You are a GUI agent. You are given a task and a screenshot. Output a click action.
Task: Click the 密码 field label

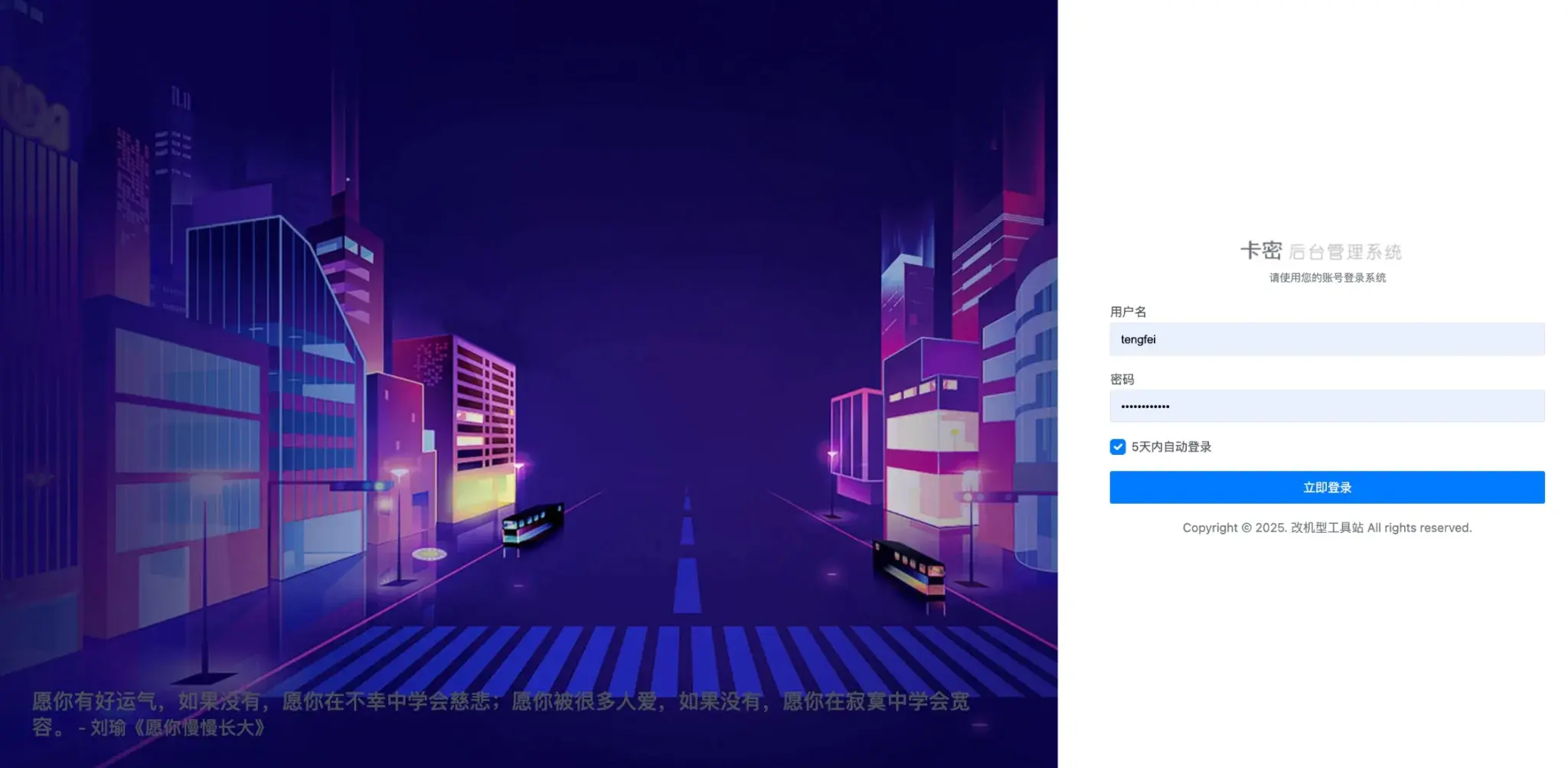(x=1122, y=379)
